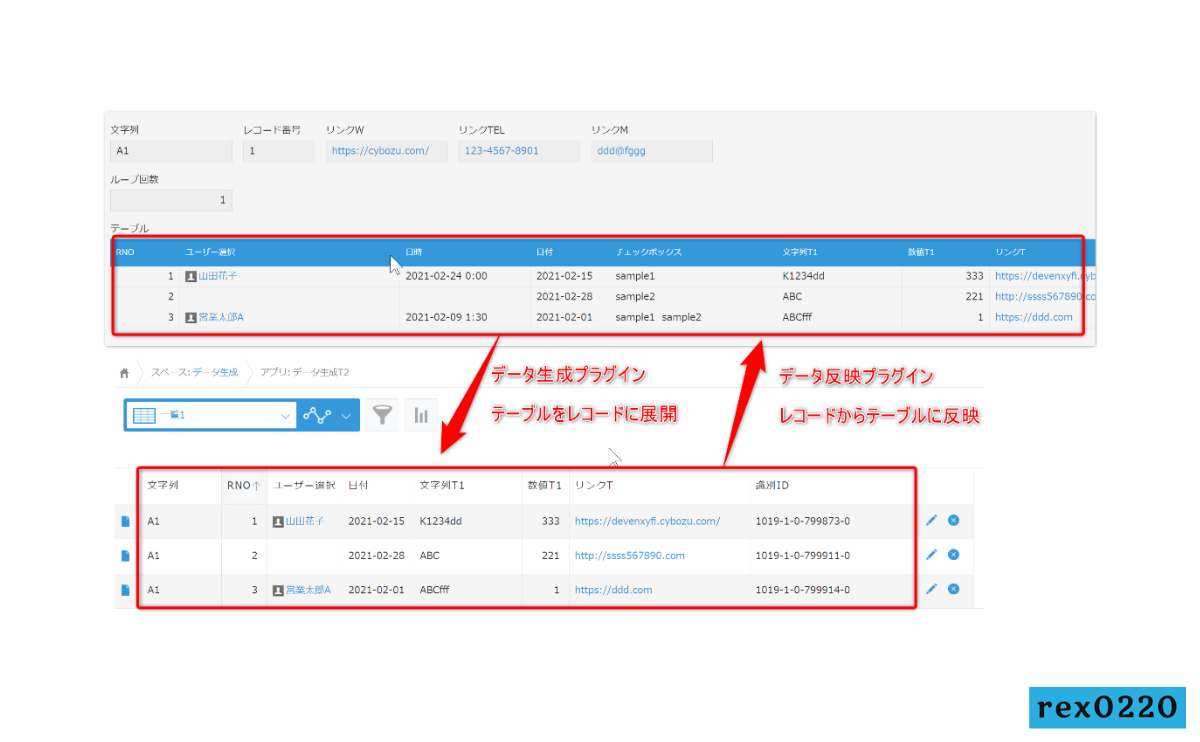Select cell 2021-02-24 0:00 in upper table
The image size is (1200, 742).
(x=445, y=275)
